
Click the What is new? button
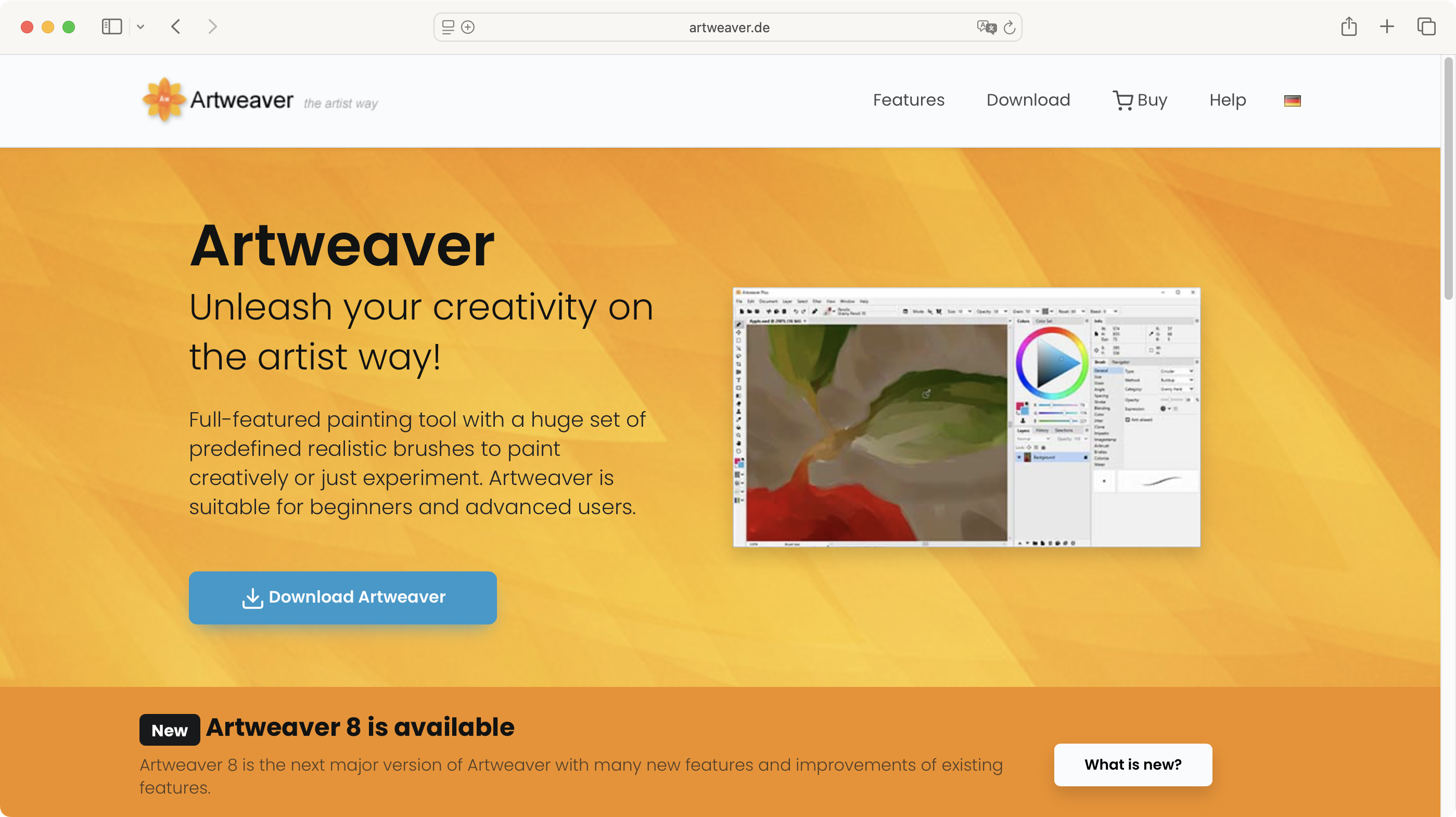click(x=1133, y=764)
